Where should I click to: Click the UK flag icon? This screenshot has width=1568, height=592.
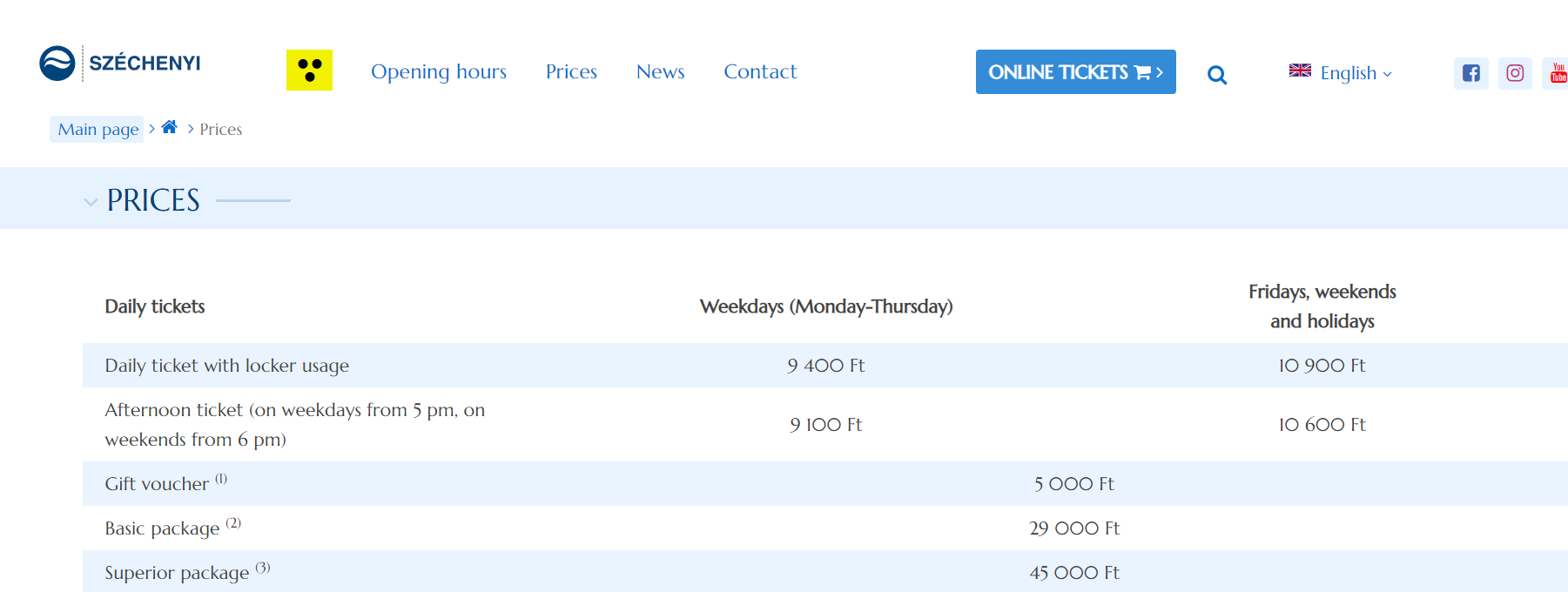(1300, 71)
